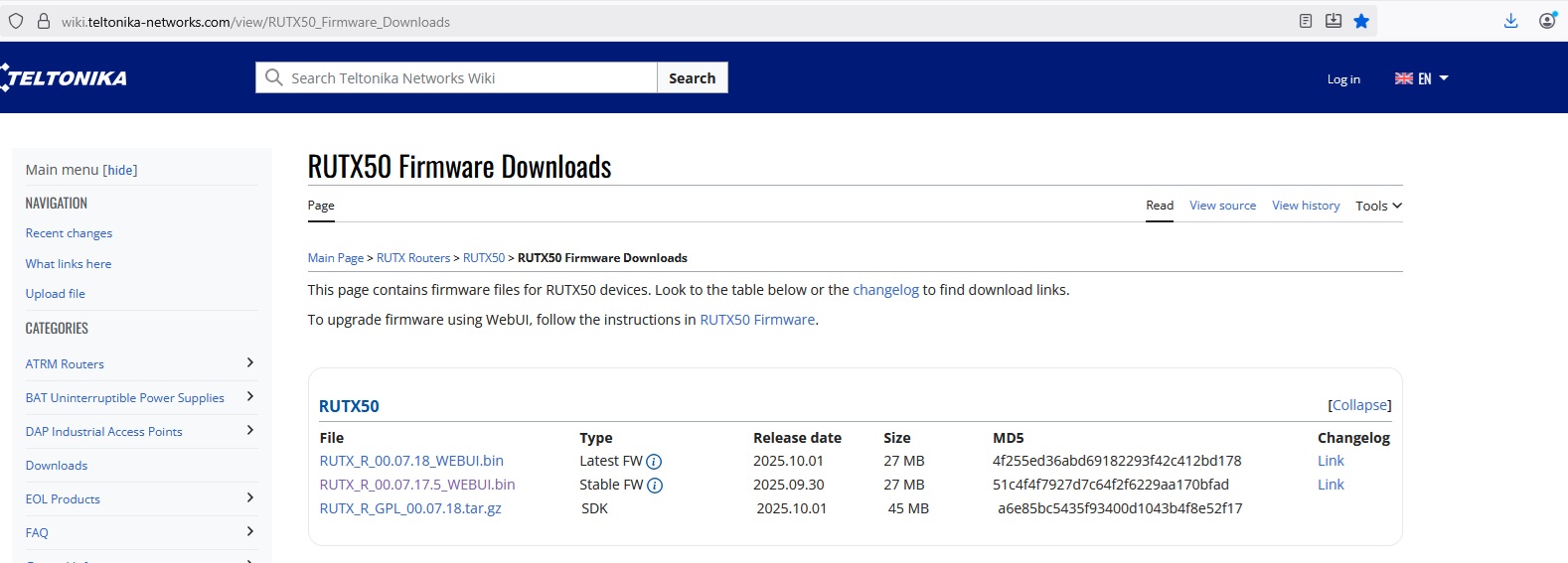Expand BAT Uninterruptible Power Supplies category
The image size is (1568, 563).
pyautogui.click(x=249, y=397)
